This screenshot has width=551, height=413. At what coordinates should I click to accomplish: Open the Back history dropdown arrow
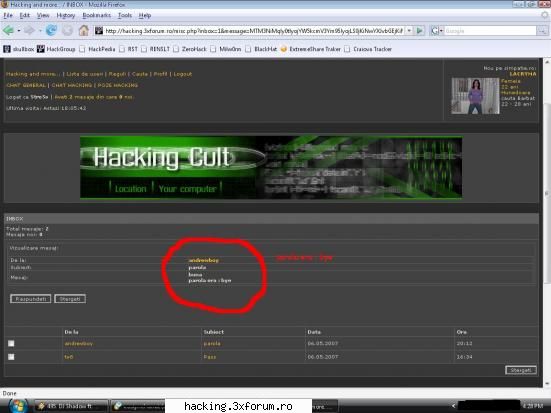[19, 31]
